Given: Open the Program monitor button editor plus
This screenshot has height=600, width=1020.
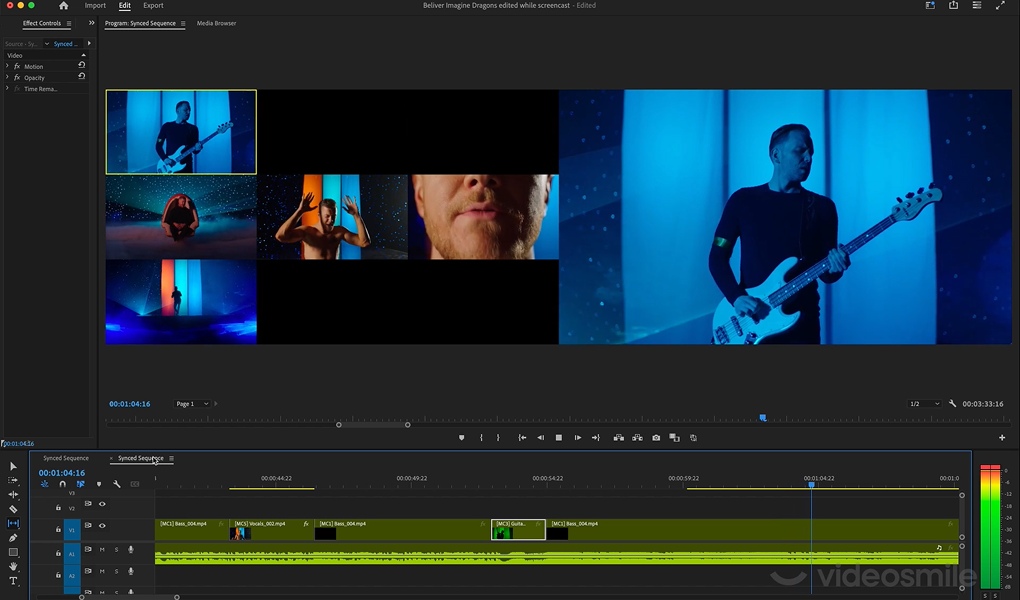Looking at the screenshot, I should (x=1002, y=438).
